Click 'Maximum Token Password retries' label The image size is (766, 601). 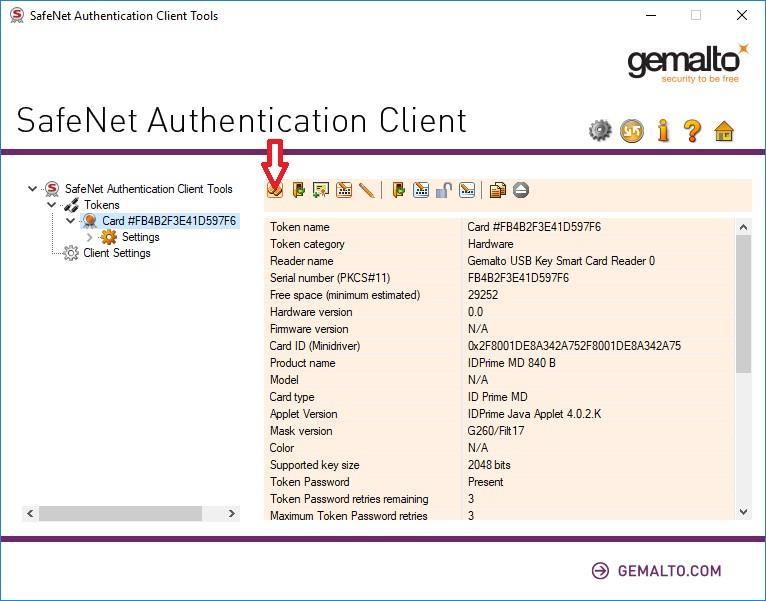348,515
